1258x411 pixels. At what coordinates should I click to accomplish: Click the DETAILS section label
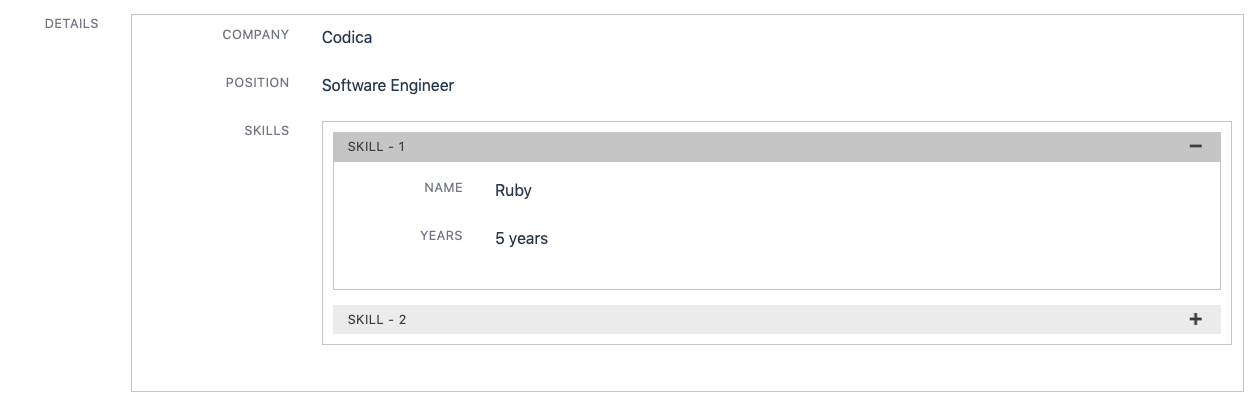[72, 24]
